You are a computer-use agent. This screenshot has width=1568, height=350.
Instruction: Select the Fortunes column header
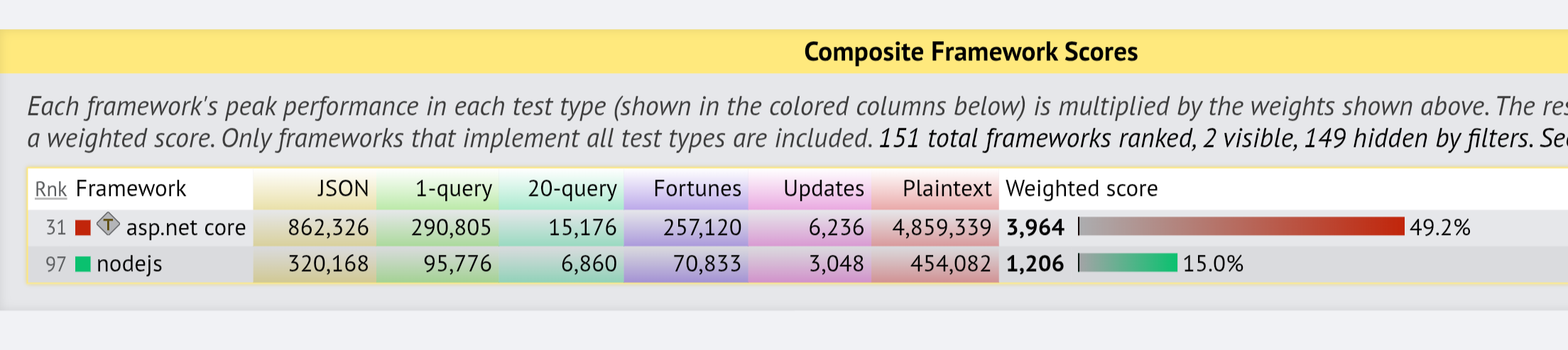pyautogui.click(x=697, y=189)
